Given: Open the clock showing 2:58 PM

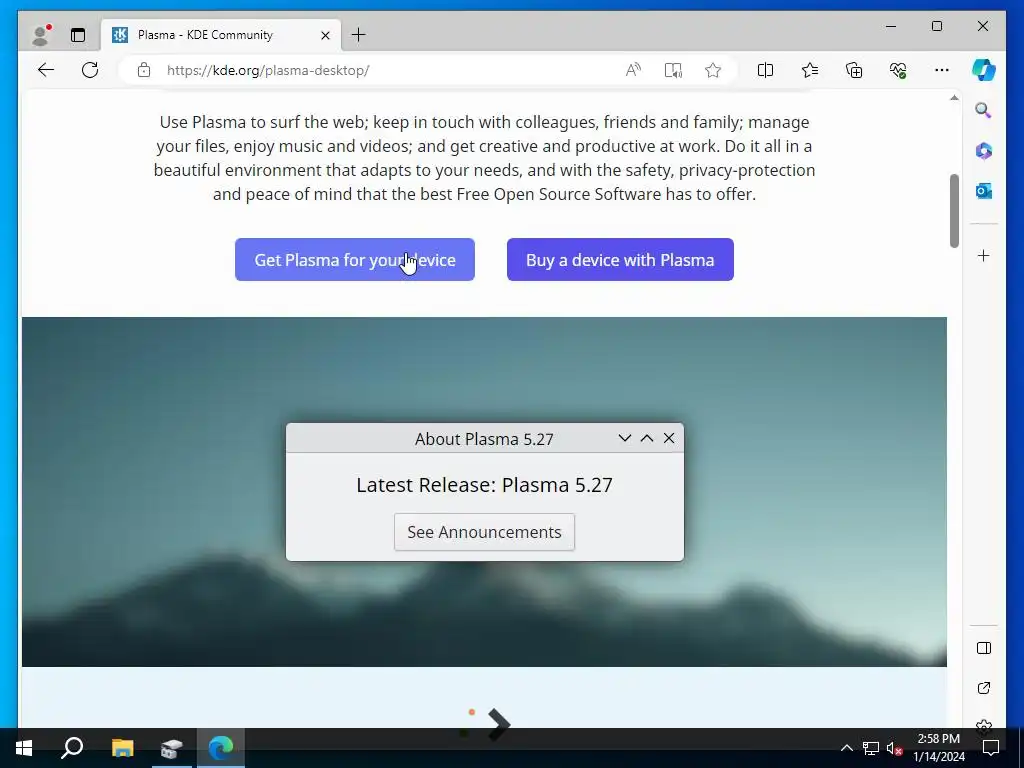Looking at the screenshot, I should (938, 748).
